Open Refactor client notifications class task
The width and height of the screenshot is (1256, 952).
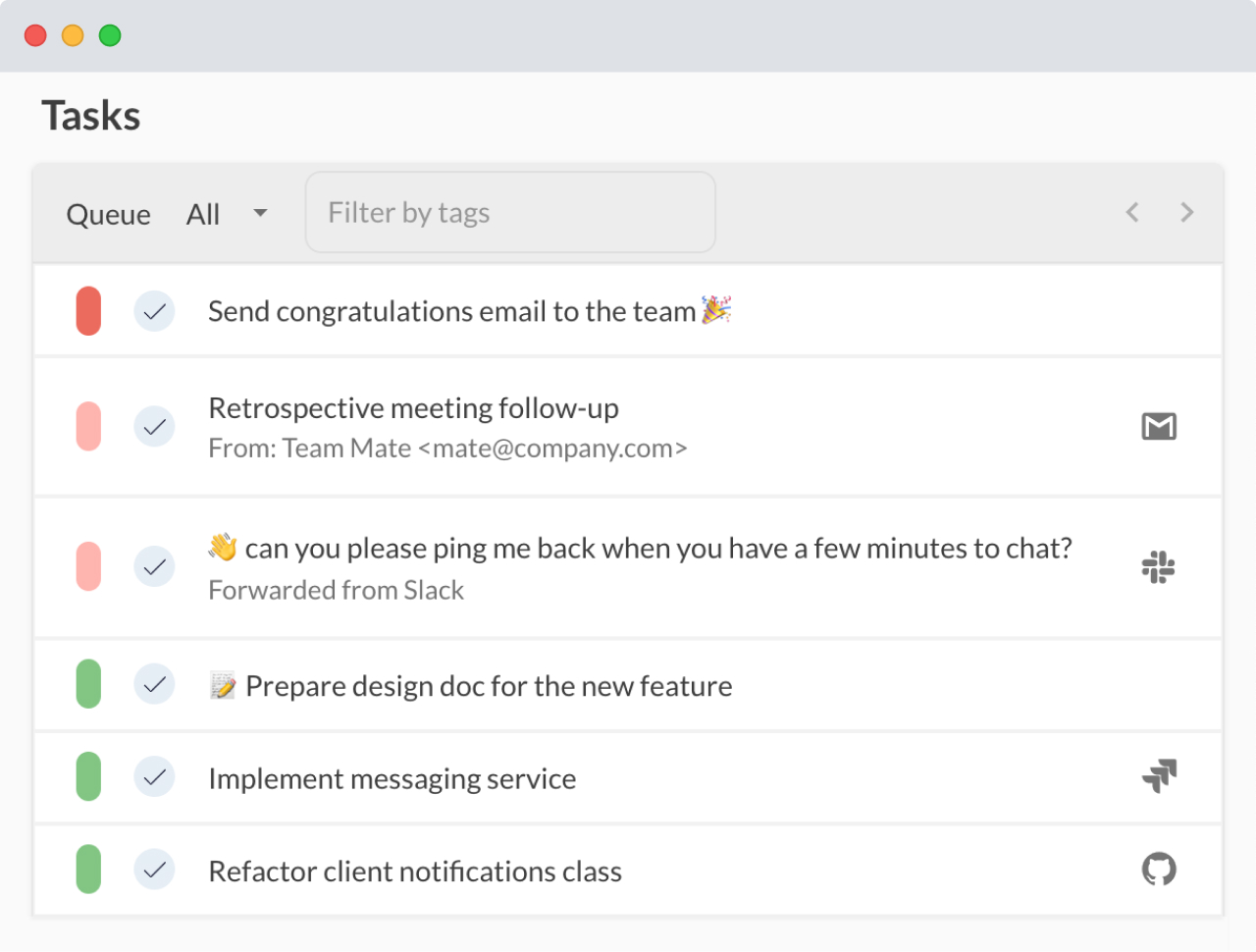click(415, 872)
